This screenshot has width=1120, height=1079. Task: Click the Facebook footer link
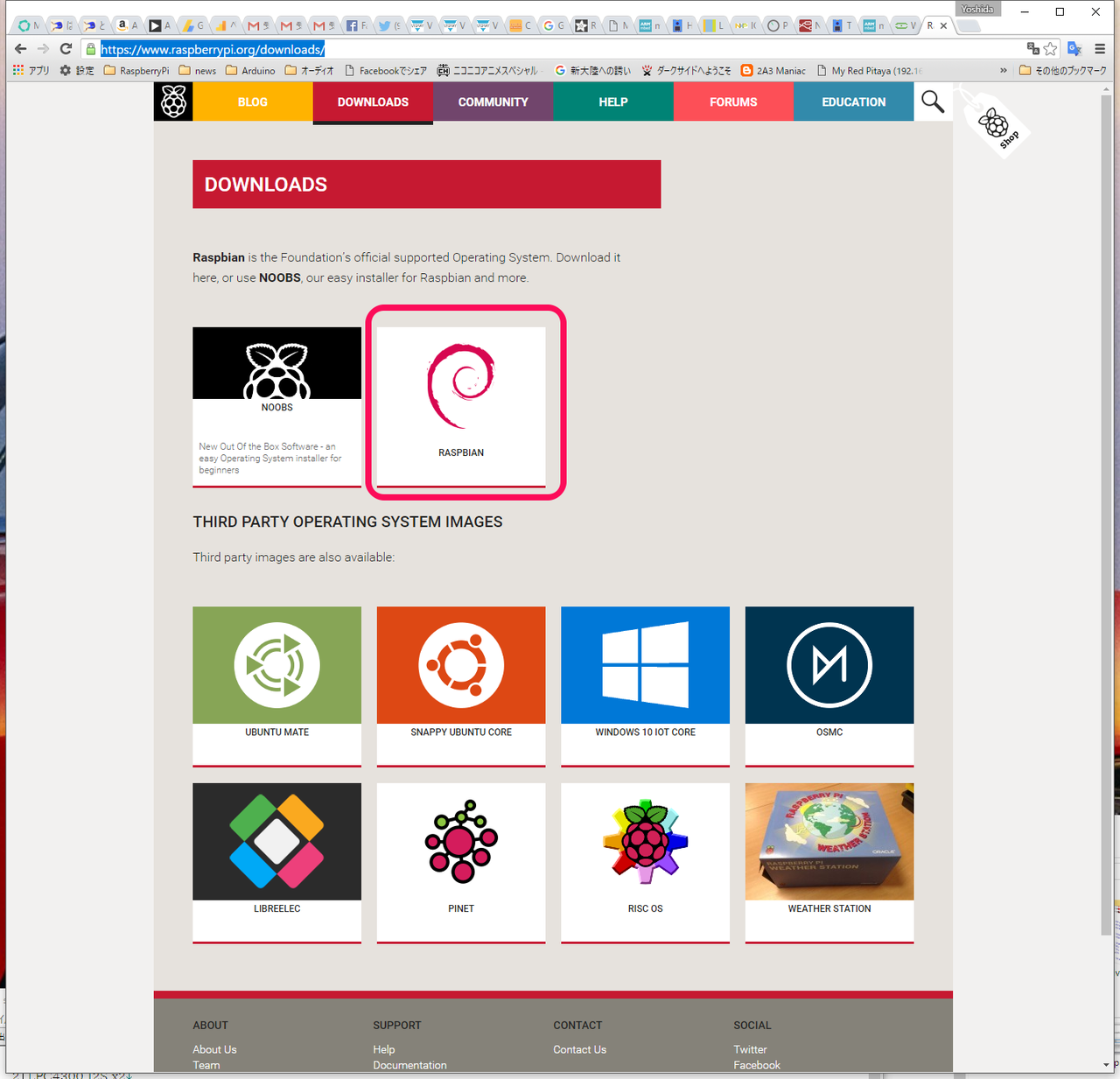757,1065
